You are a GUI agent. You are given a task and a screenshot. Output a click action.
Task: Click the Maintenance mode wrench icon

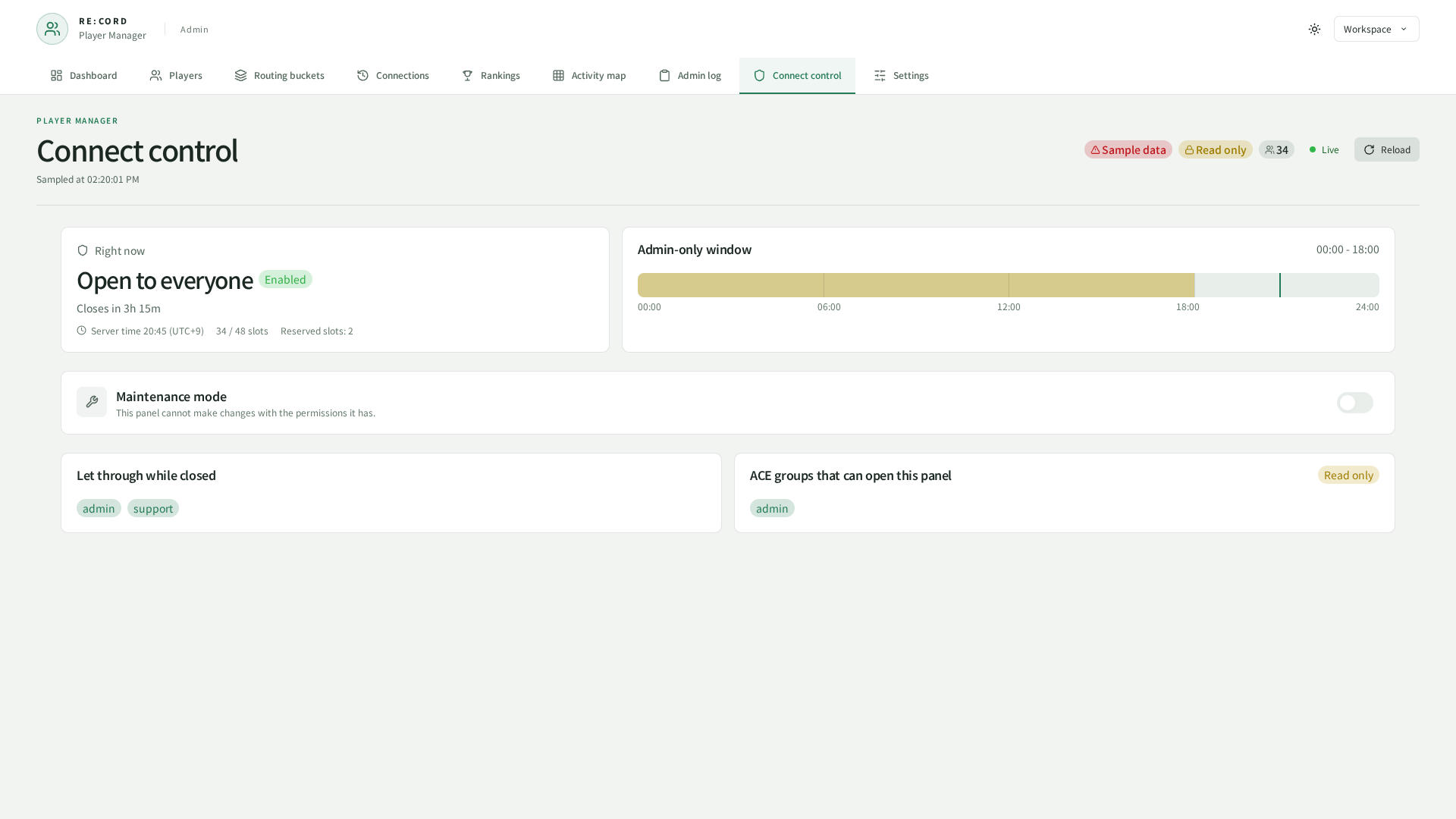pyautogui.click(x=92, y=402)
